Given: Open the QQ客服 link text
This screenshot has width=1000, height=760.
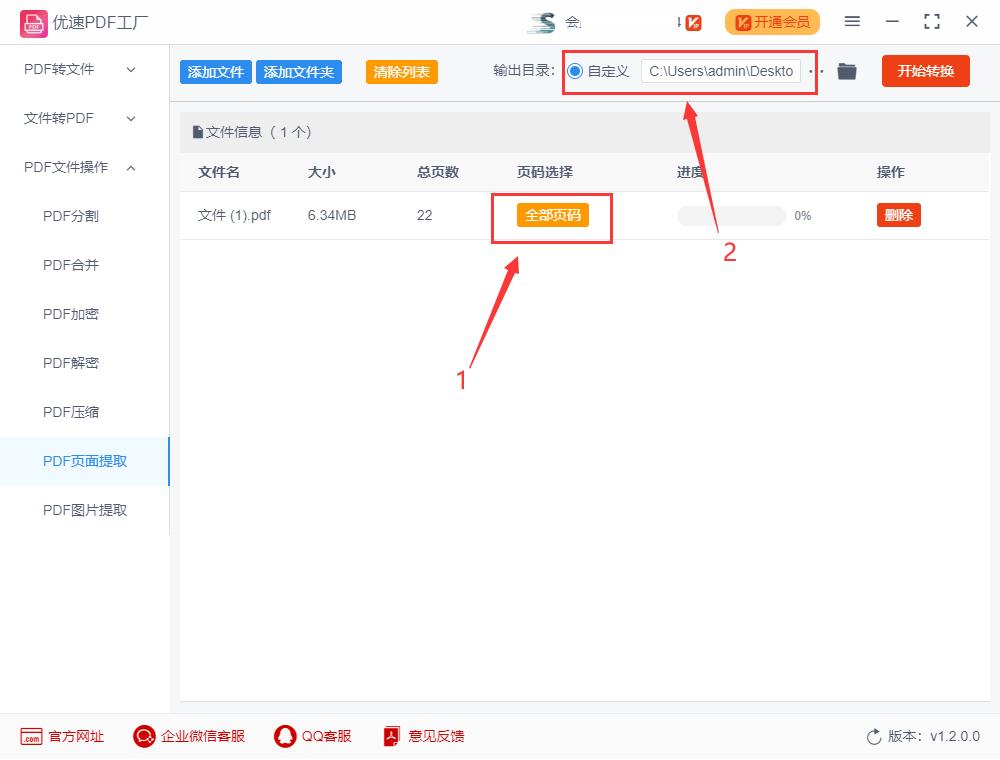Looking at the screenshot, I should tap(327, 736).
